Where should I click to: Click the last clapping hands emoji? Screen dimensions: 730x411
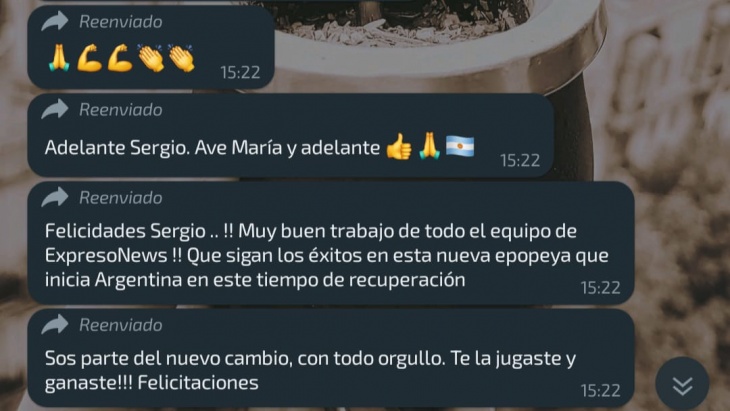[x=181, y=58]
